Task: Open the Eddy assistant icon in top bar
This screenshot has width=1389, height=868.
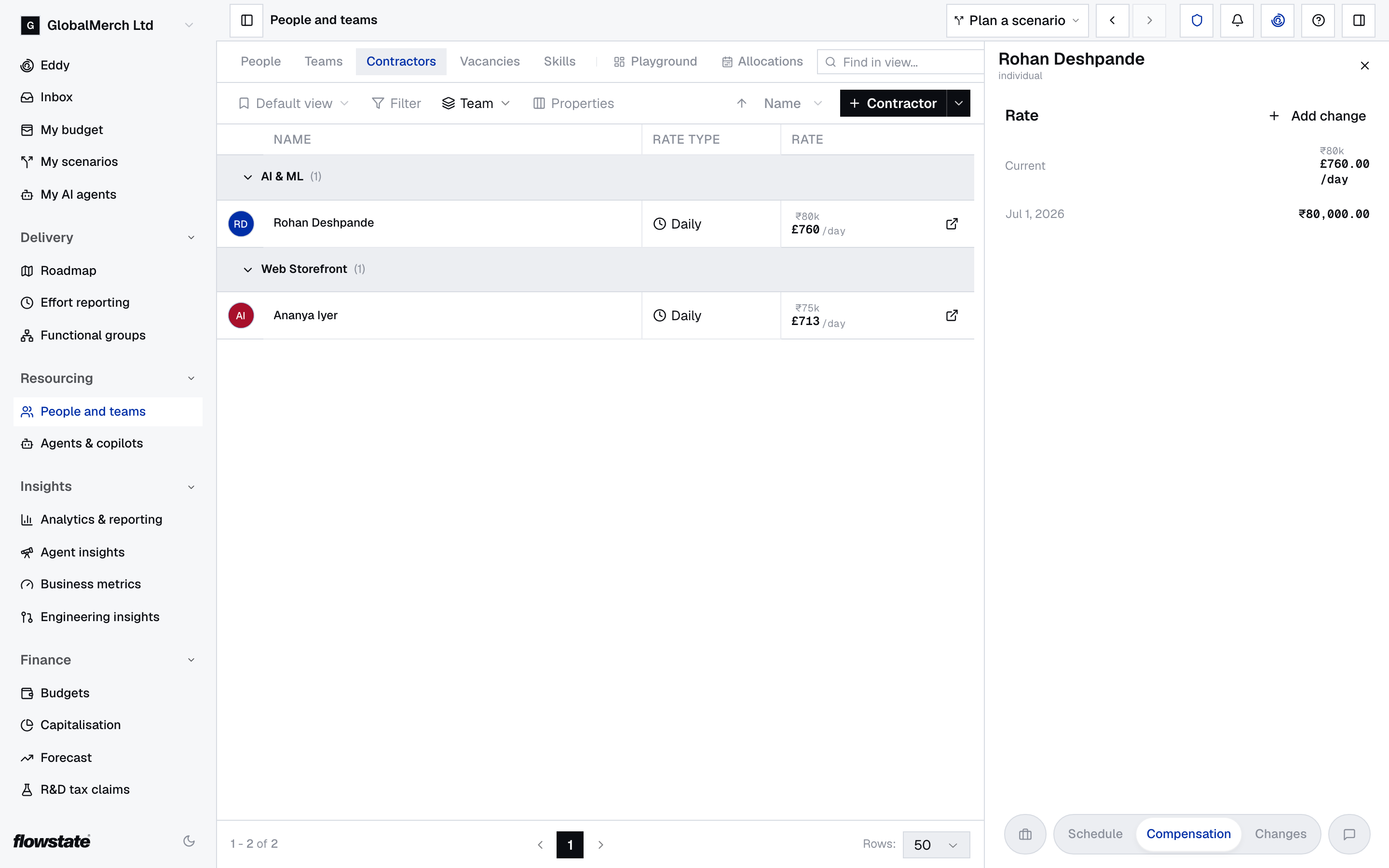Action: pos(1278,20)
